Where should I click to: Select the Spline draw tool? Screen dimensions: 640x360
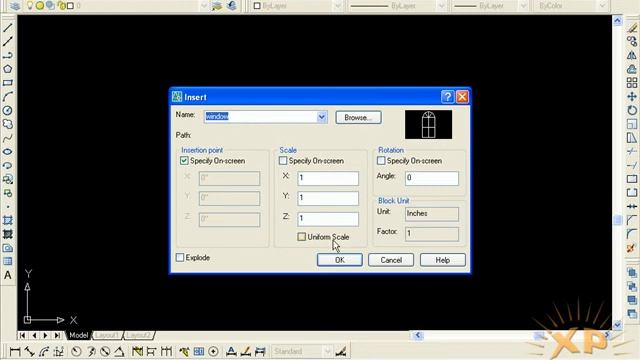click(8, 138)
